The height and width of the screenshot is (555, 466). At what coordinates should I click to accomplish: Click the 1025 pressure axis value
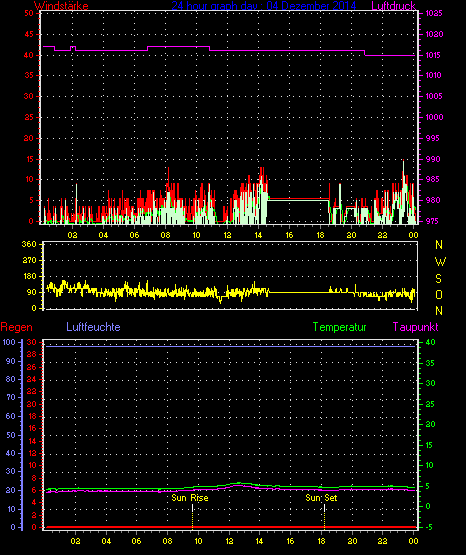coord(434,13)
